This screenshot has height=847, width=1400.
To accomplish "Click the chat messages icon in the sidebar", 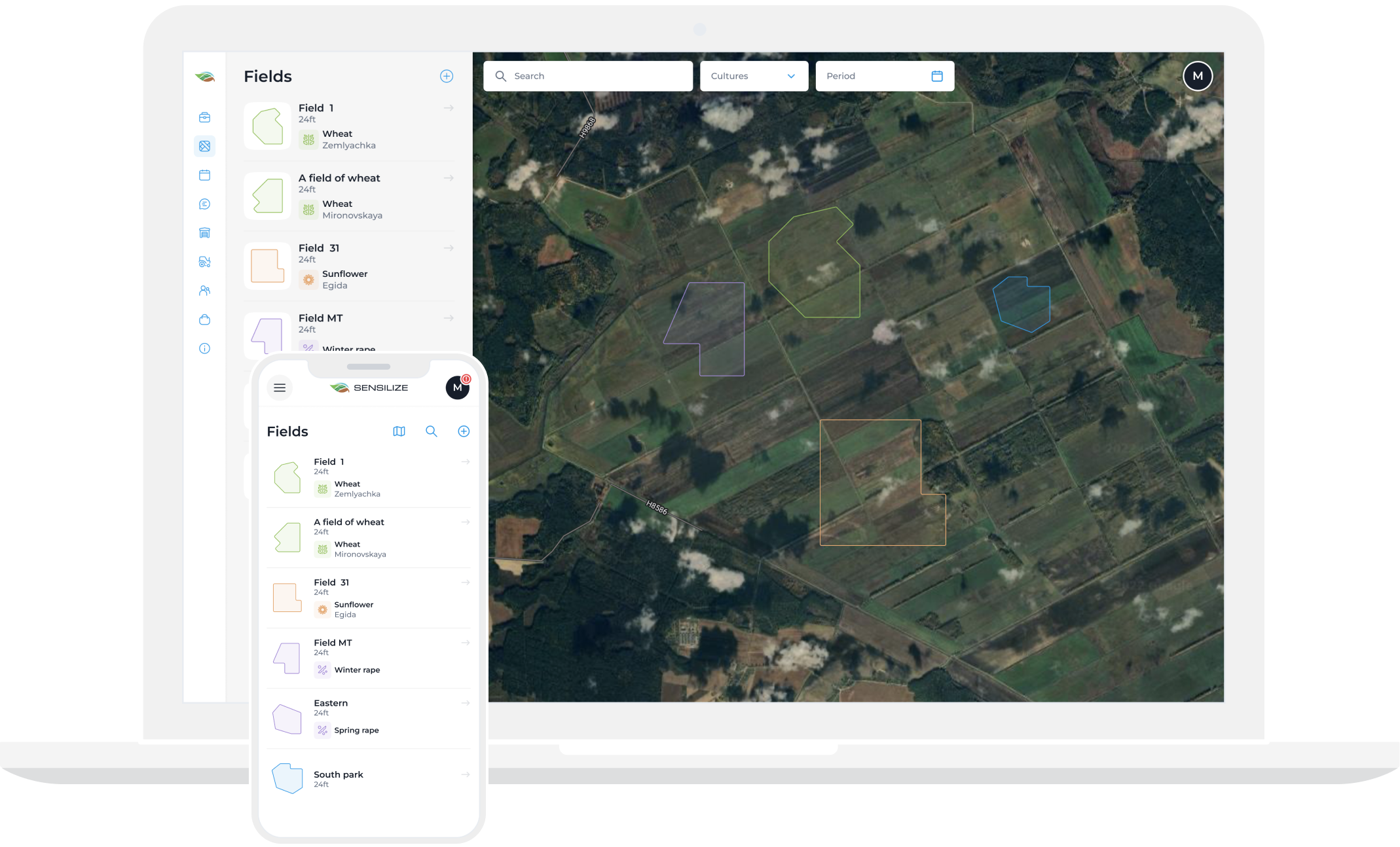I will (204, 204).
